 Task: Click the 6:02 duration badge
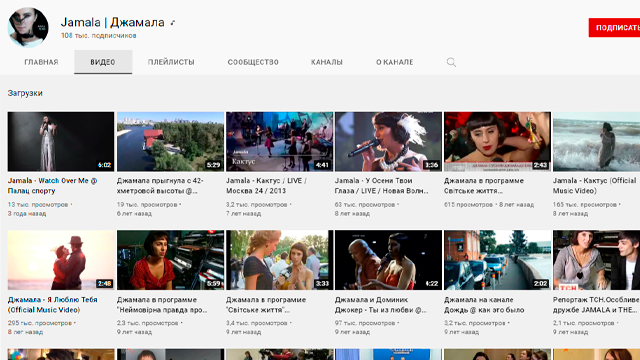104,165
